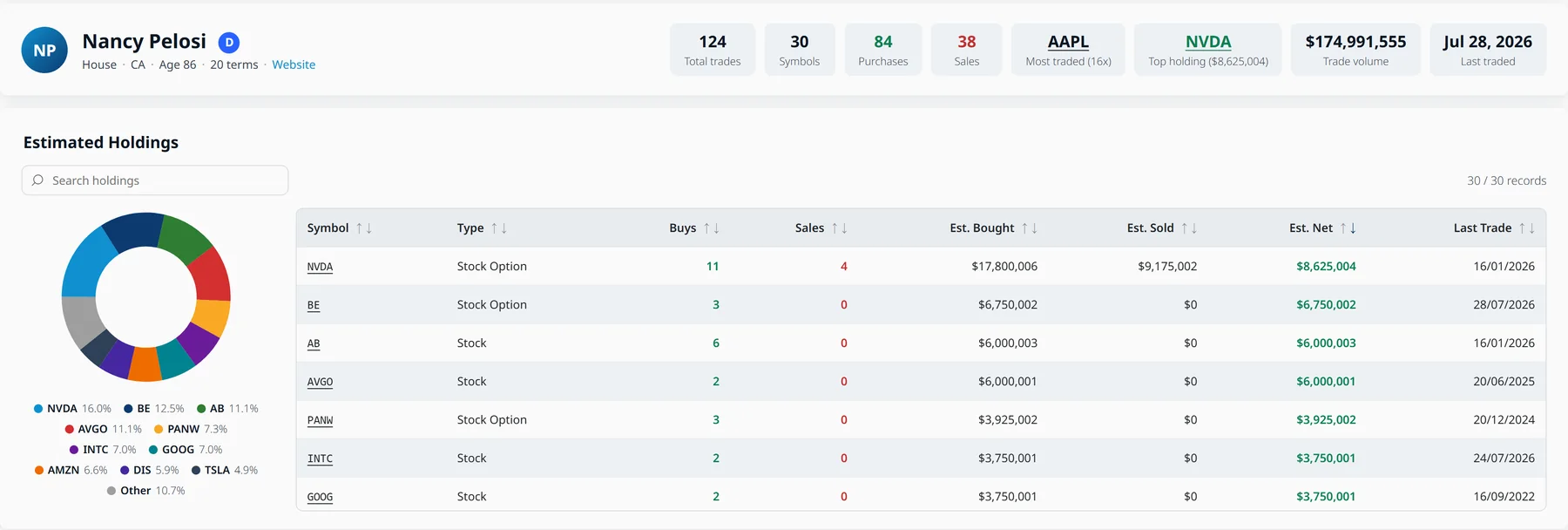
Task: Click AB's Est. Net $6,000,003
Action: pyautogui.click(x=1326, y=343)
